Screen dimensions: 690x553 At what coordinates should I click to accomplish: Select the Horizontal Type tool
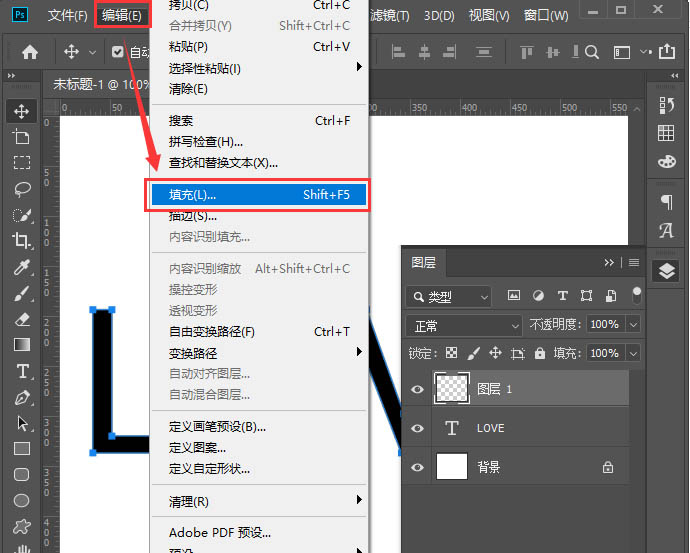[x=22, y=371]
